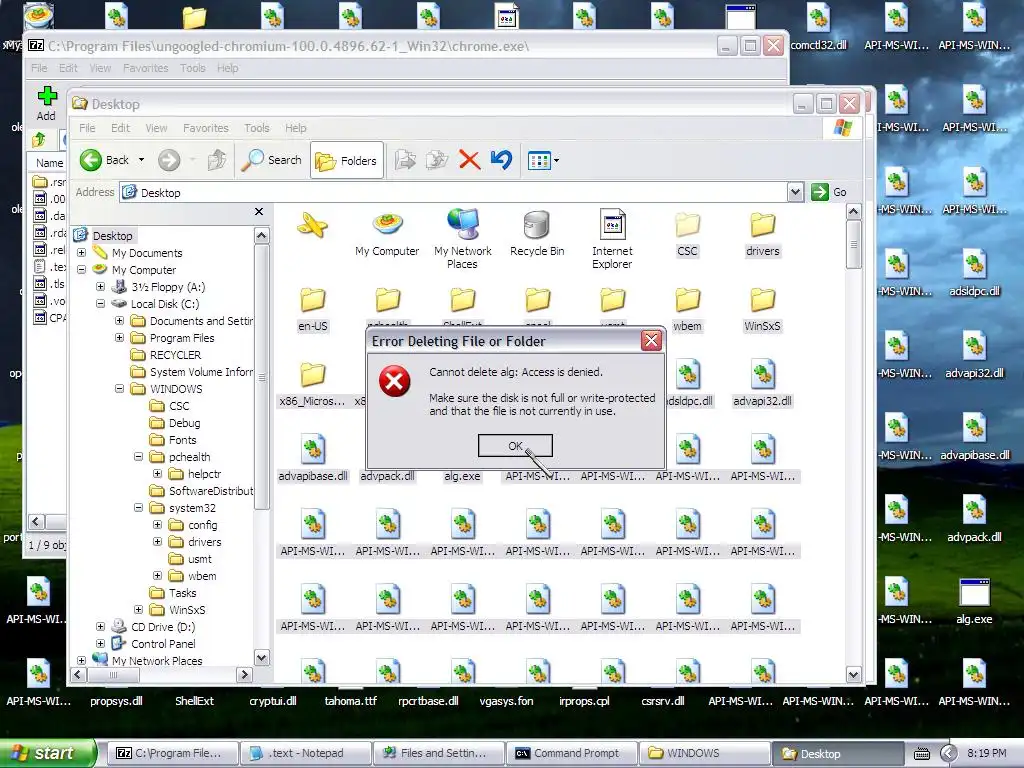Select Tasks folder in tree
The height and width of the screenshot is (768, 1024).
[x=182, y=592]
